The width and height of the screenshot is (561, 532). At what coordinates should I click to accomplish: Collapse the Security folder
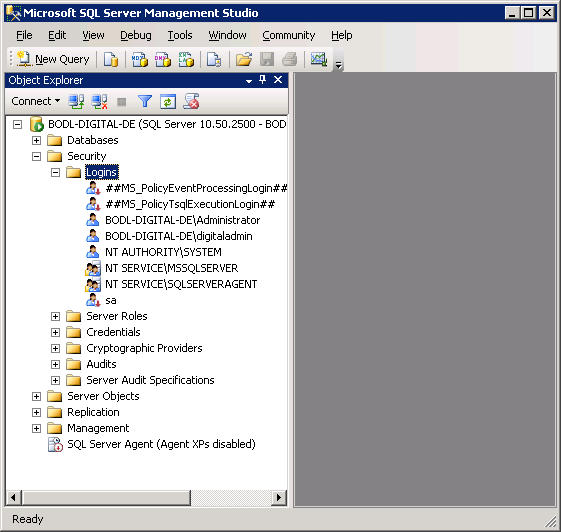coord(36,157)
